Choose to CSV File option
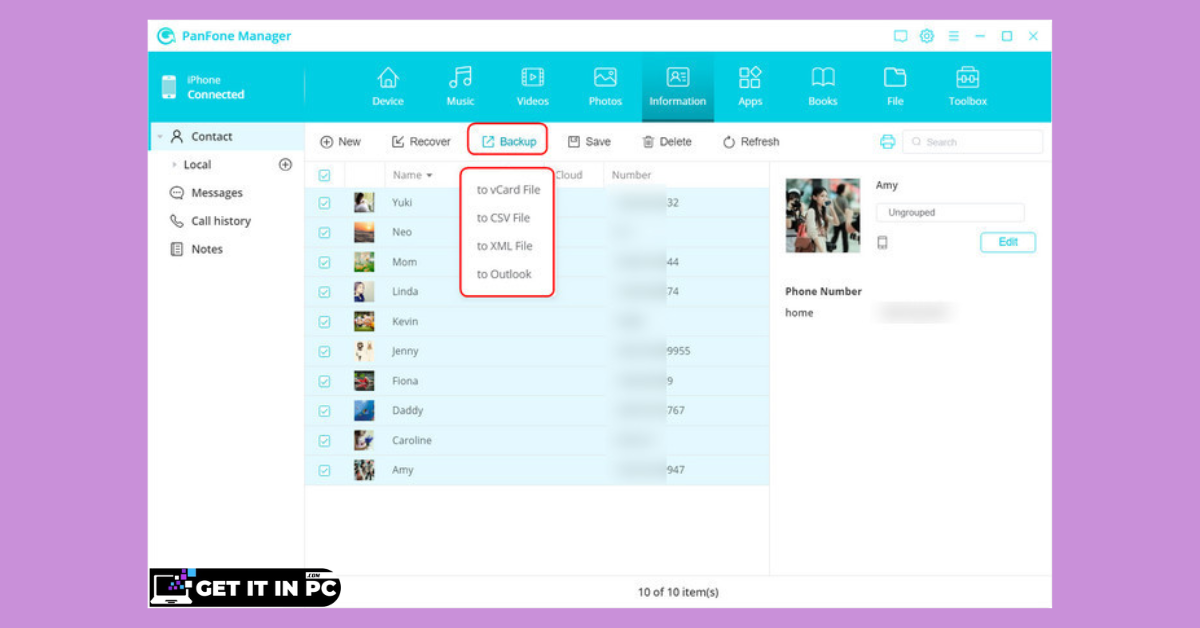1200x628 pixels. (503, 218)
